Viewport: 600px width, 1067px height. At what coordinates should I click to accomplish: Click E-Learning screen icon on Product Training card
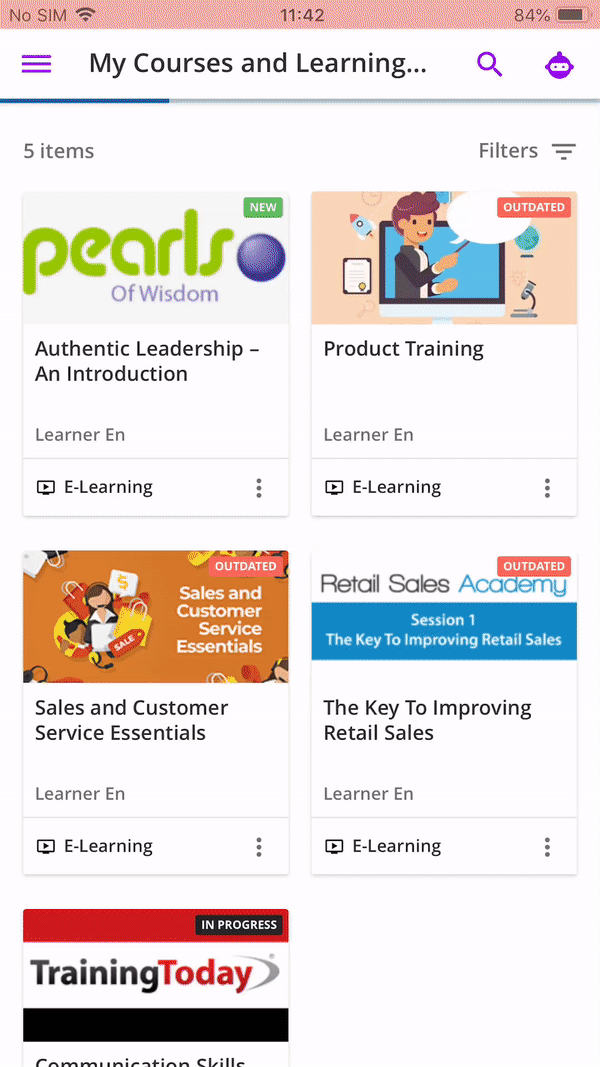click(334, 488)
